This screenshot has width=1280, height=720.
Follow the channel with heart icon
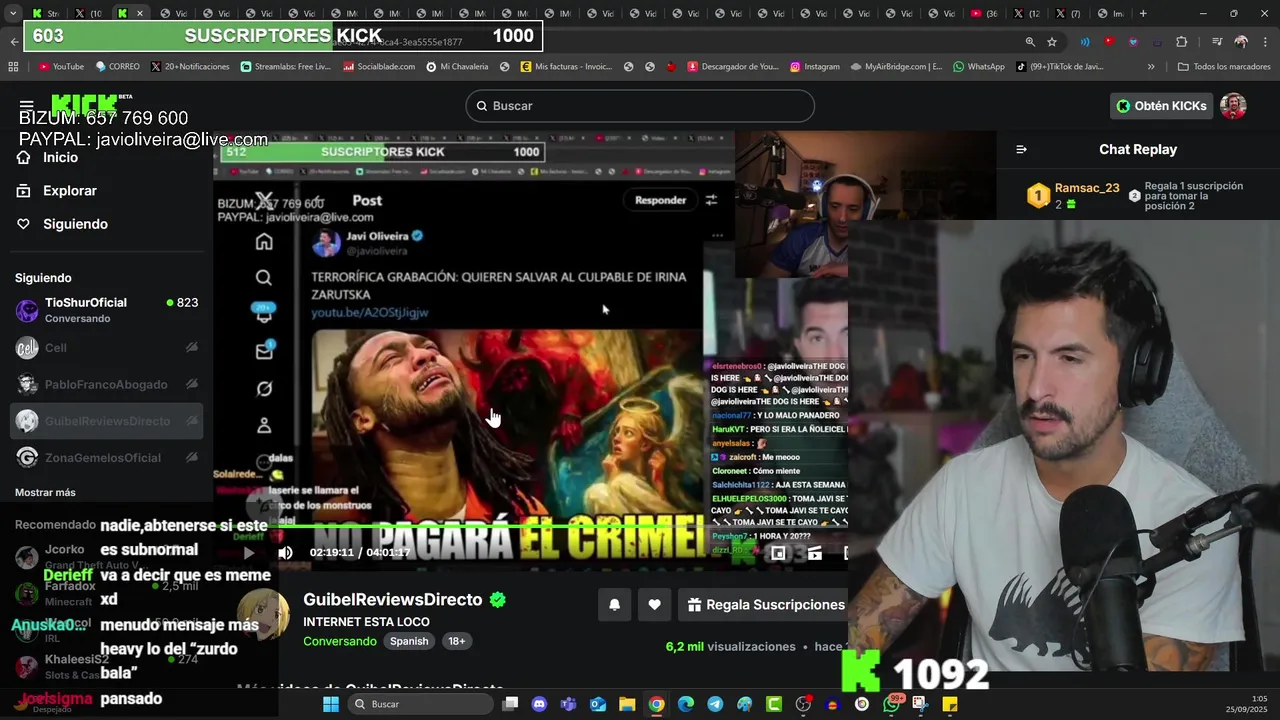(x=654, y=604)
